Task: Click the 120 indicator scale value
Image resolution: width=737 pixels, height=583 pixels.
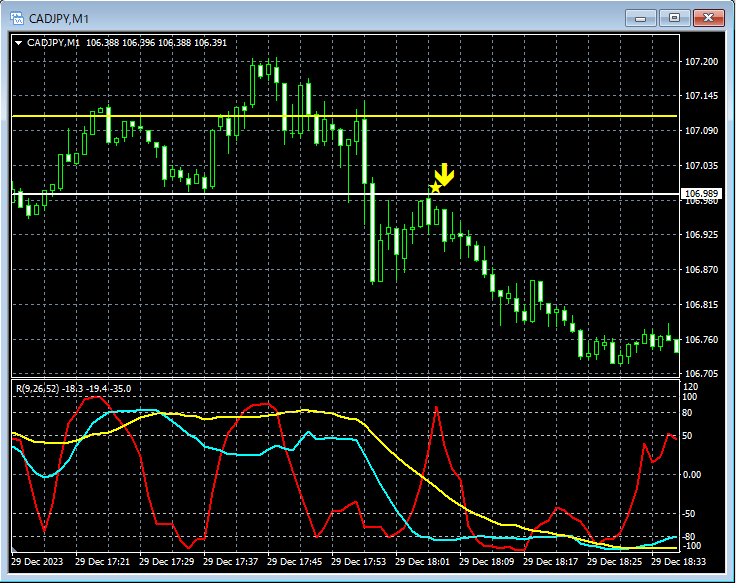Action: 690,387
